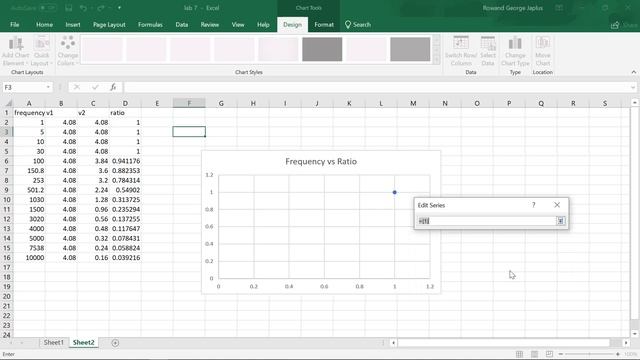Click the zoom out minus button

pos(561,354)
